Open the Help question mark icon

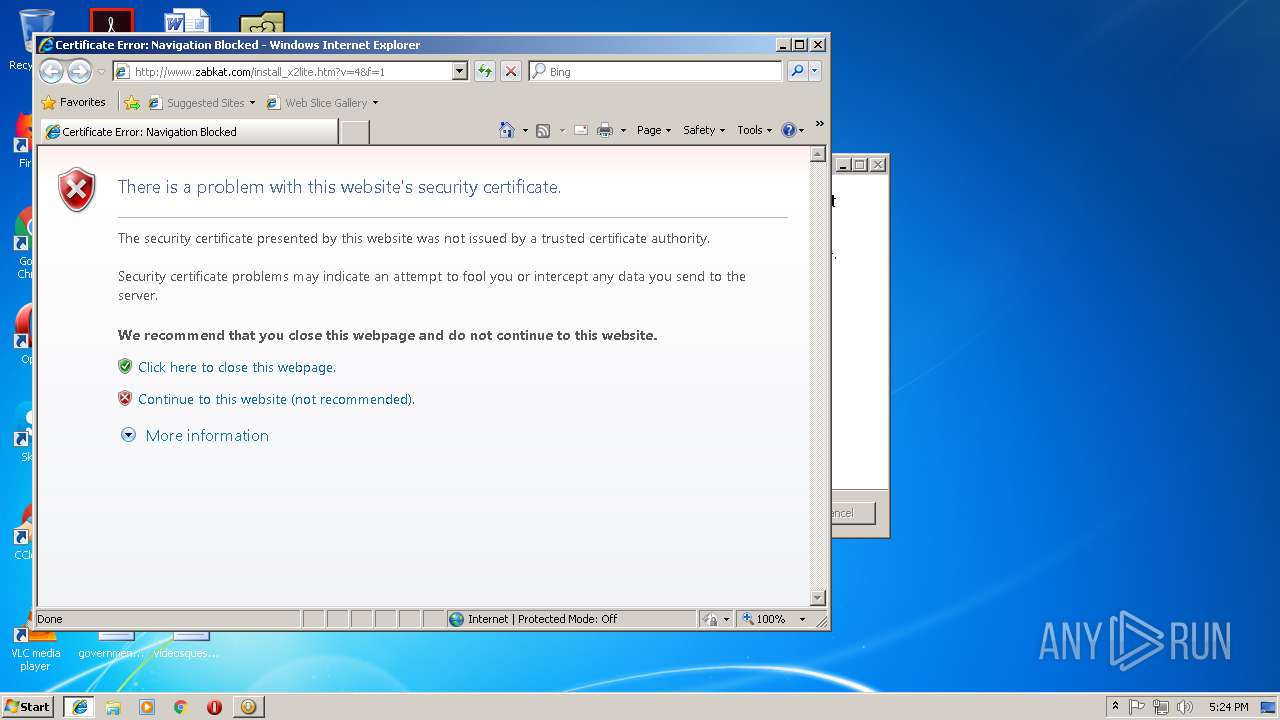[x=788, y=130]
